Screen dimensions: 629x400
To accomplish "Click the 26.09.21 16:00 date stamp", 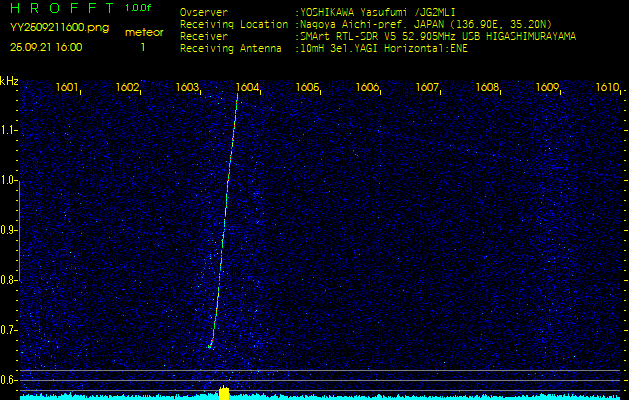I will [46, 47].
